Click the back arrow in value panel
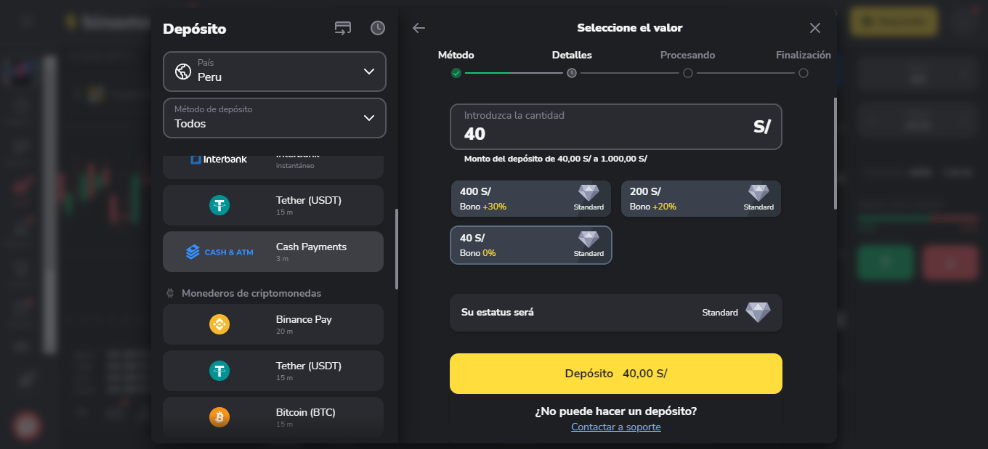Viewport: 988px width, 449px height. pyautogui.click(x=419, y=28)
